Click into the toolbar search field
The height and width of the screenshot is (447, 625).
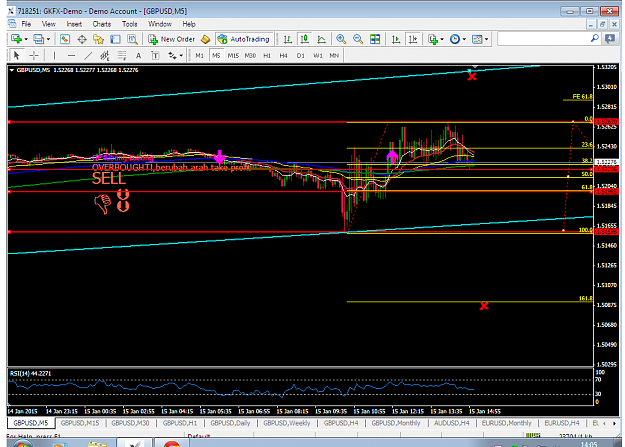[x=544, y=39]
